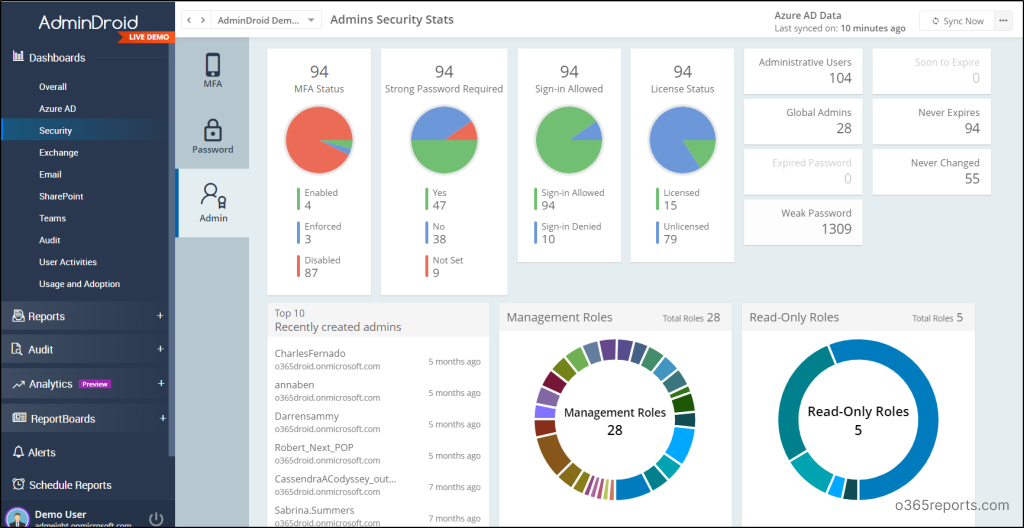1024x528 pixels.
Task: Open the Exchange dashboard
Action: [59, 152]
